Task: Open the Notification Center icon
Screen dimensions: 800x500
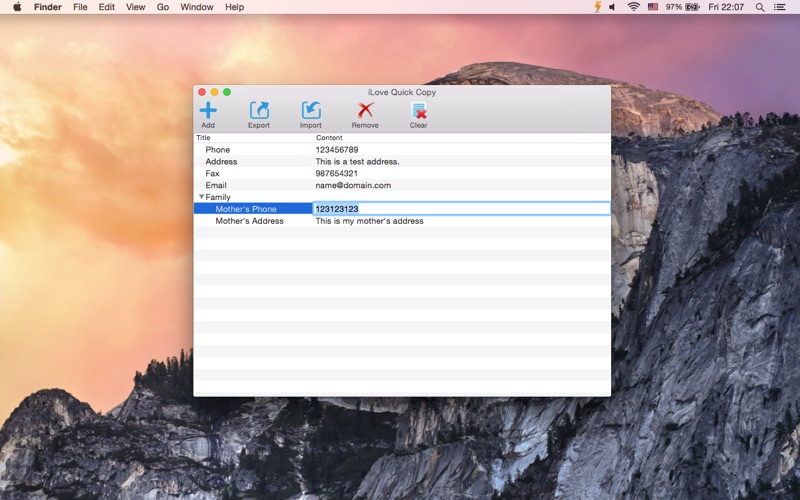Action: 780,7
